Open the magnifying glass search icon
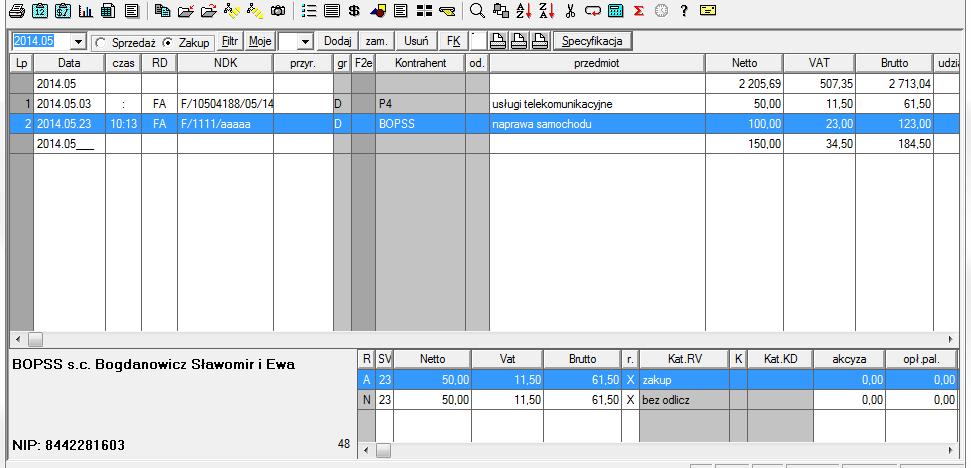Viewport: 971px width, 468px height. [477, 11]
